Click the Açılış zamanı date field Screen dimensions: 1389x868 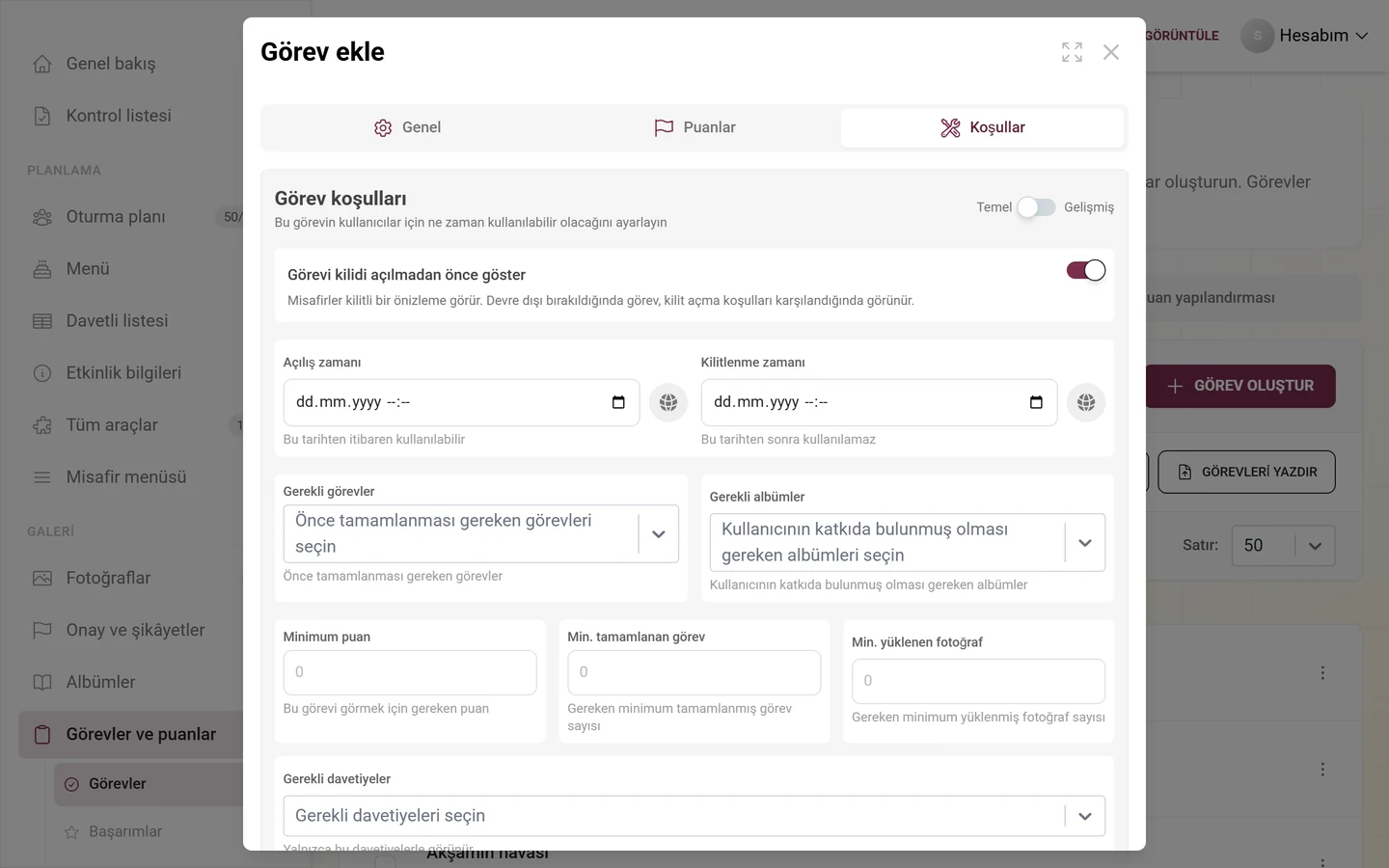coord(461,402)
